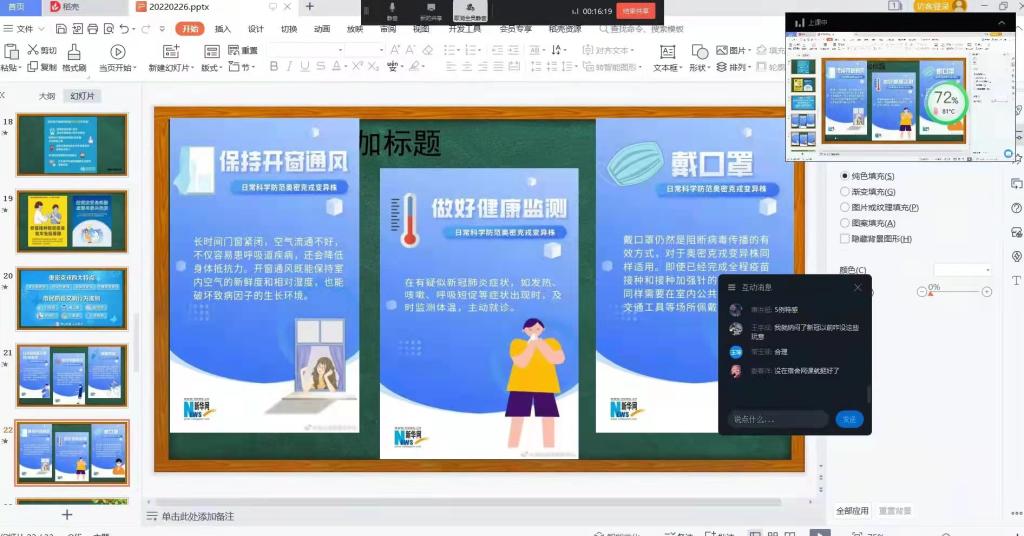Start slideshow from current slide icon
1024x536 pixels.
(118, 51)
